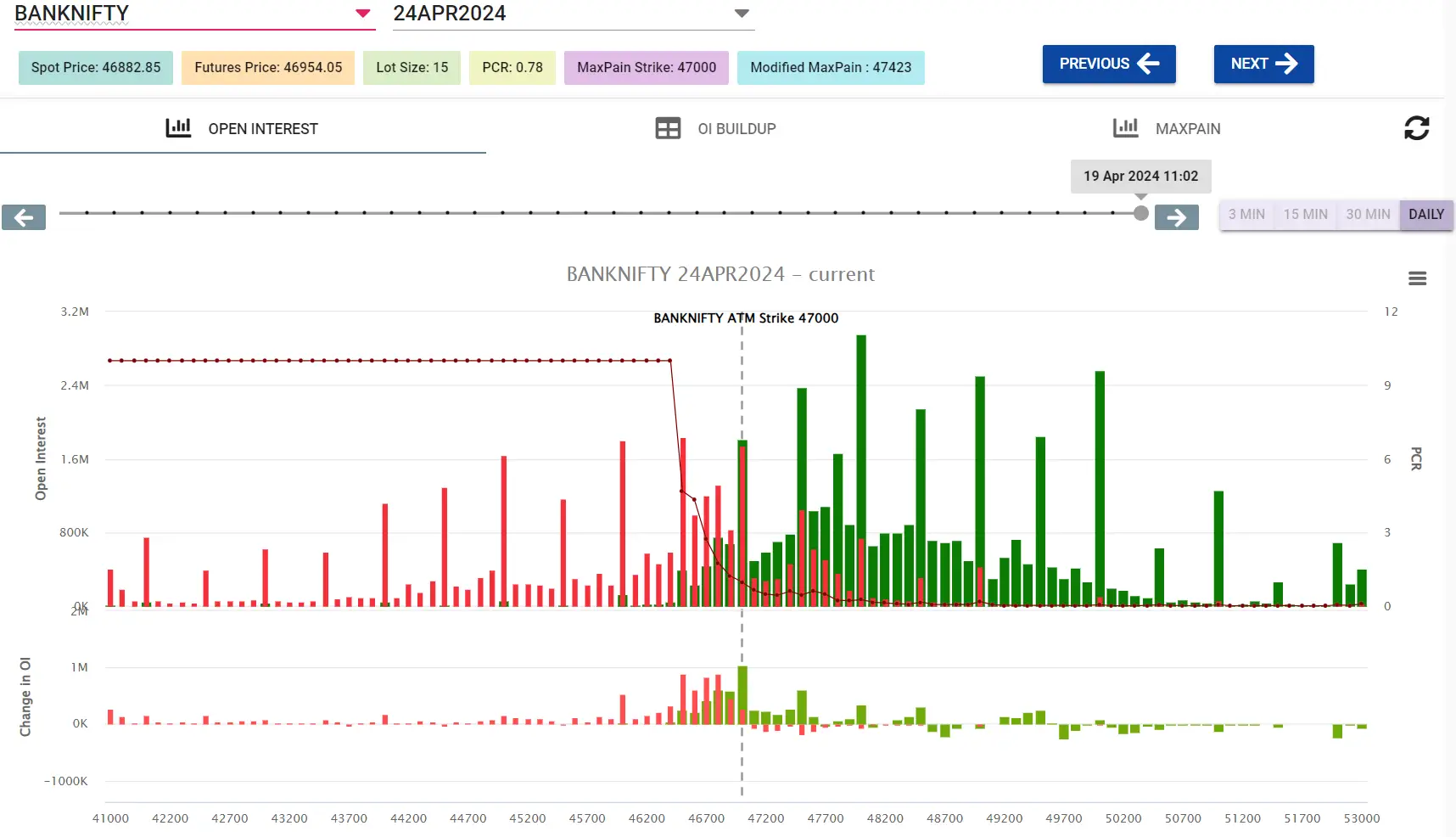1456x837 pixels.
Task: Click the BANKNIFTY ATM Strike 47000 label
Action: click(x=746, y=318)
